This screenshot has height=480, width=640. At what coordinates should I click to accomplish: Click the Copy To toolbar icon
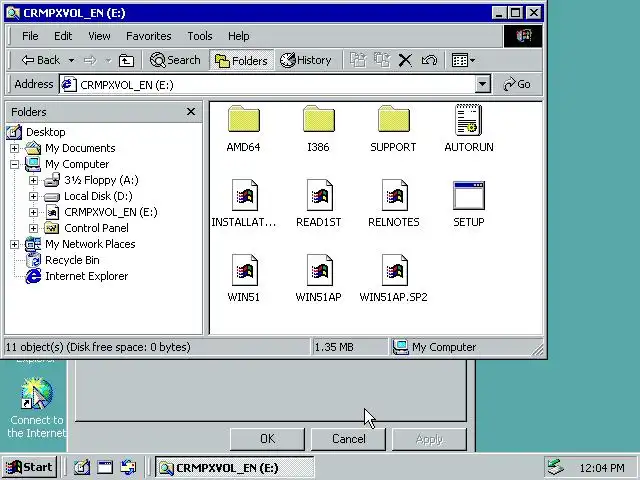tap(382, 60)
